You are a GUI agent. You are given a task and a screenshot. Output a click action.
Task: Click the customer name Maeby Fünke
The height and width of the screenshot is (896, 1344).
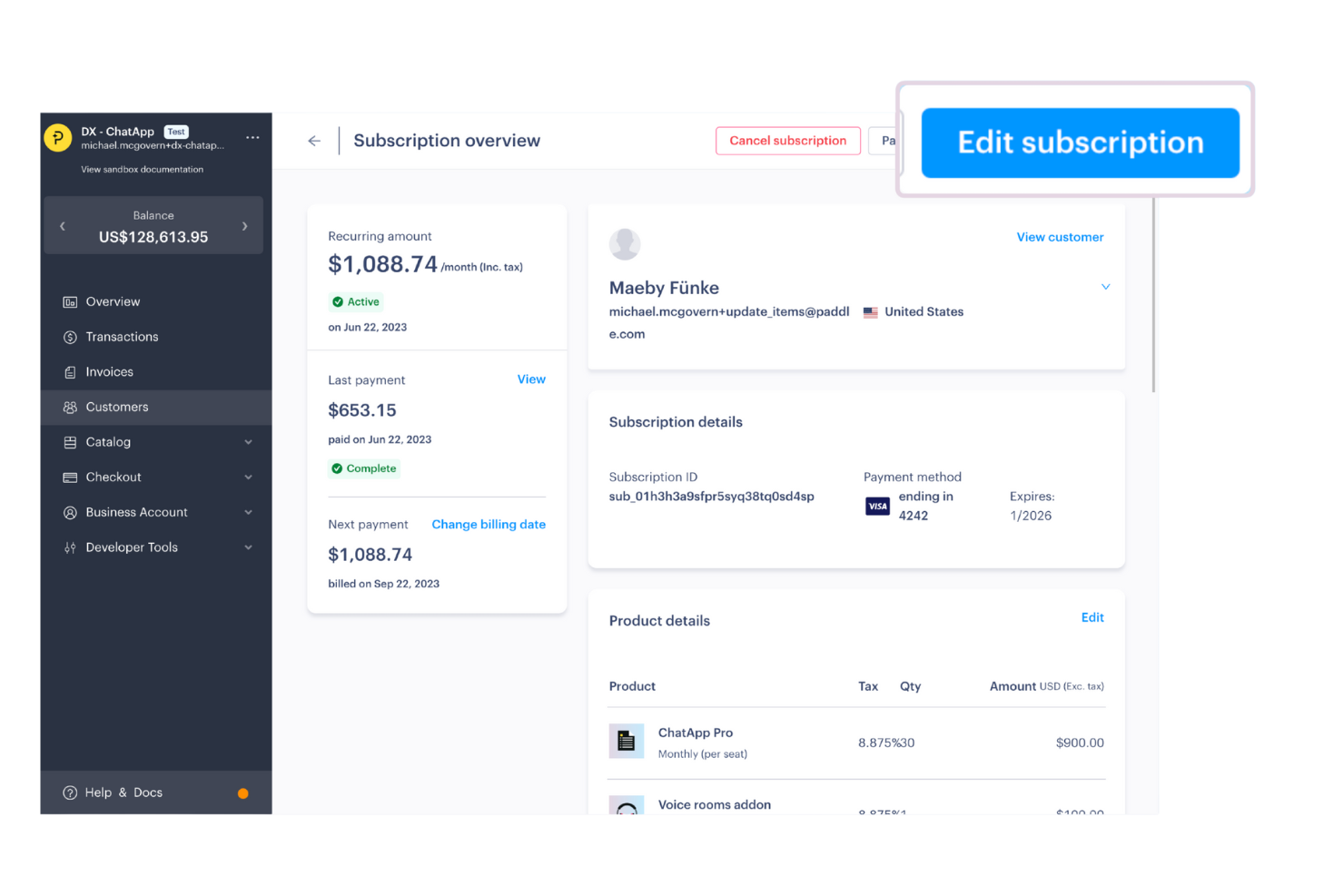[664, 288]
